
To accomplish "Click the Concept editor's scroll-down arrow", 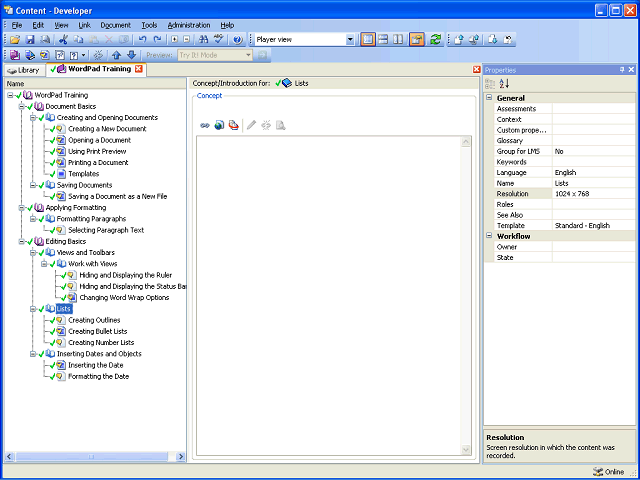I will tap(466, 450).
